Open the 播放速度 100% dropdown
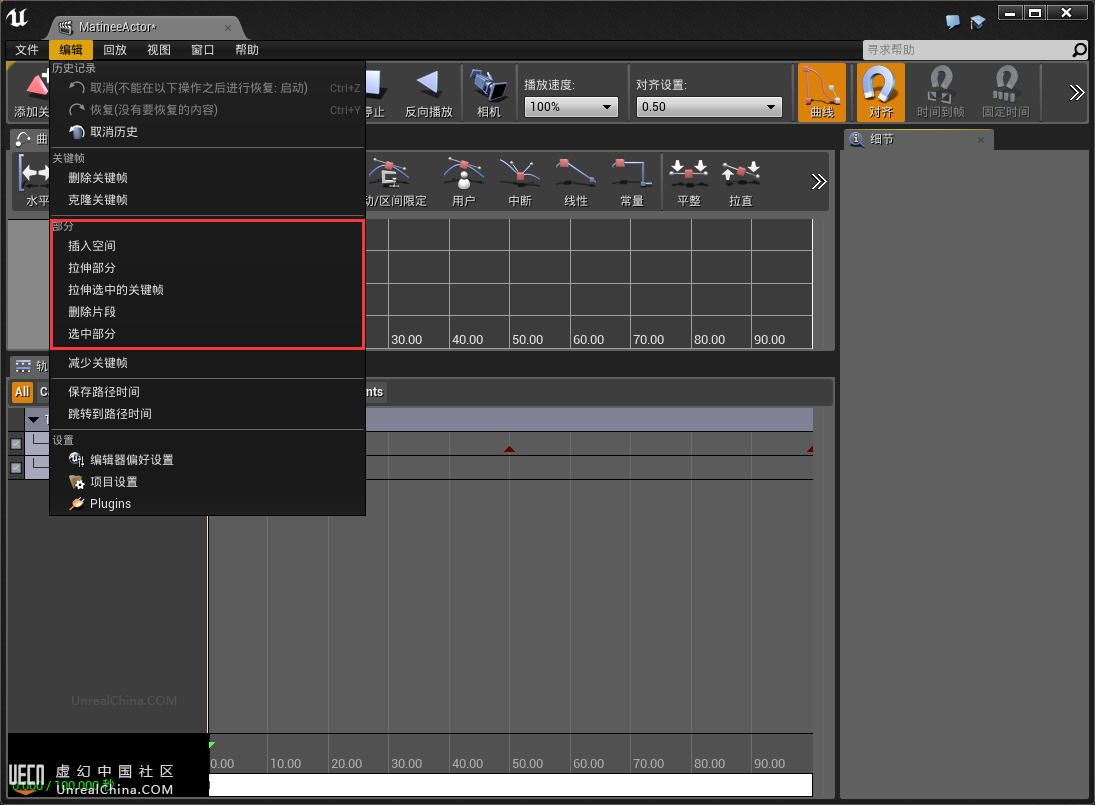 click(x=571, y=107)
